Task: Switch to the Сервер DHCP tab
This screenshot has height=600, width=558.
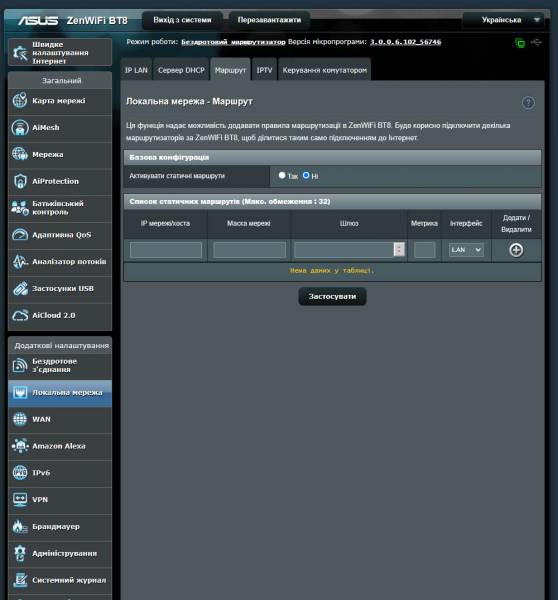Action: (181, 70)
